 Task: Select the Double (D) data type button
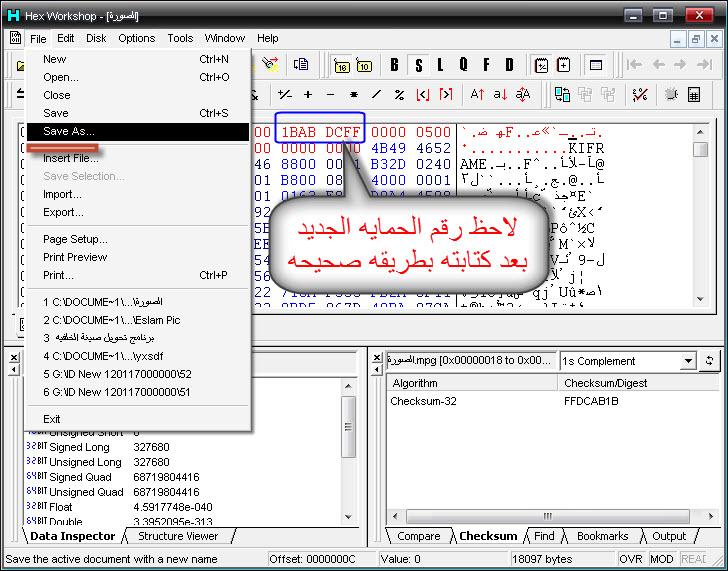pos(509,65)
